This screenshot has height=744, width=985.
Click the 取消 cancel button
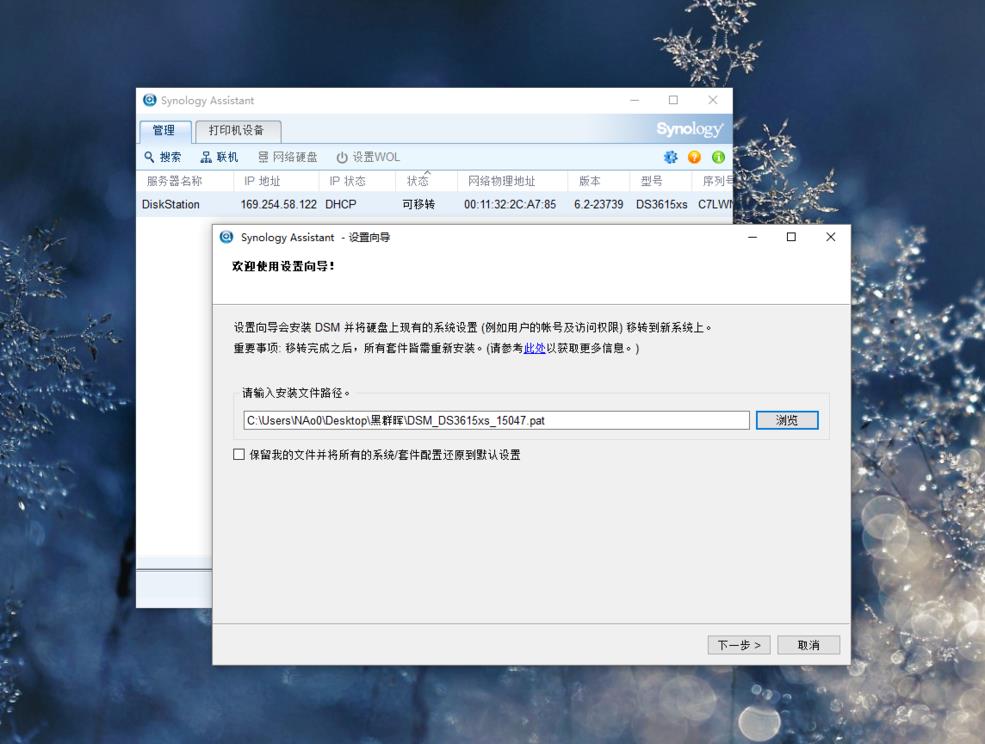(808, 645)
